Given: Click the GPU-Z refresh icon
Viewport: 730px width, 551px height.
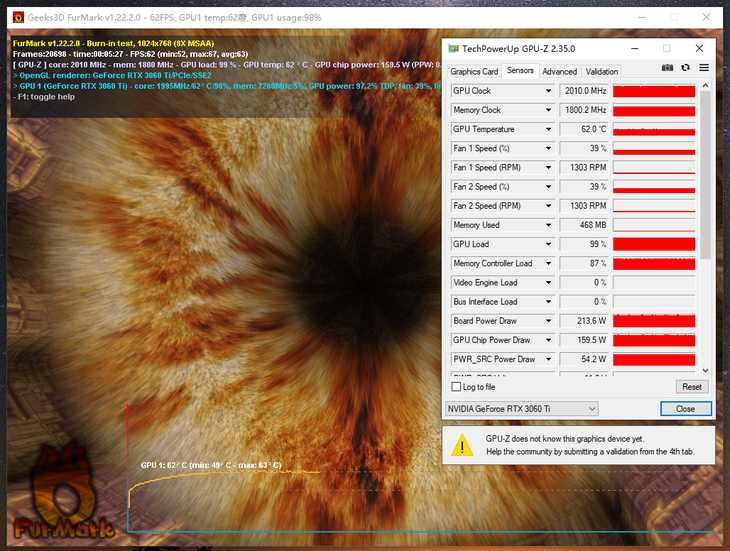Looking at the screenshot, I should coord(685,68).
